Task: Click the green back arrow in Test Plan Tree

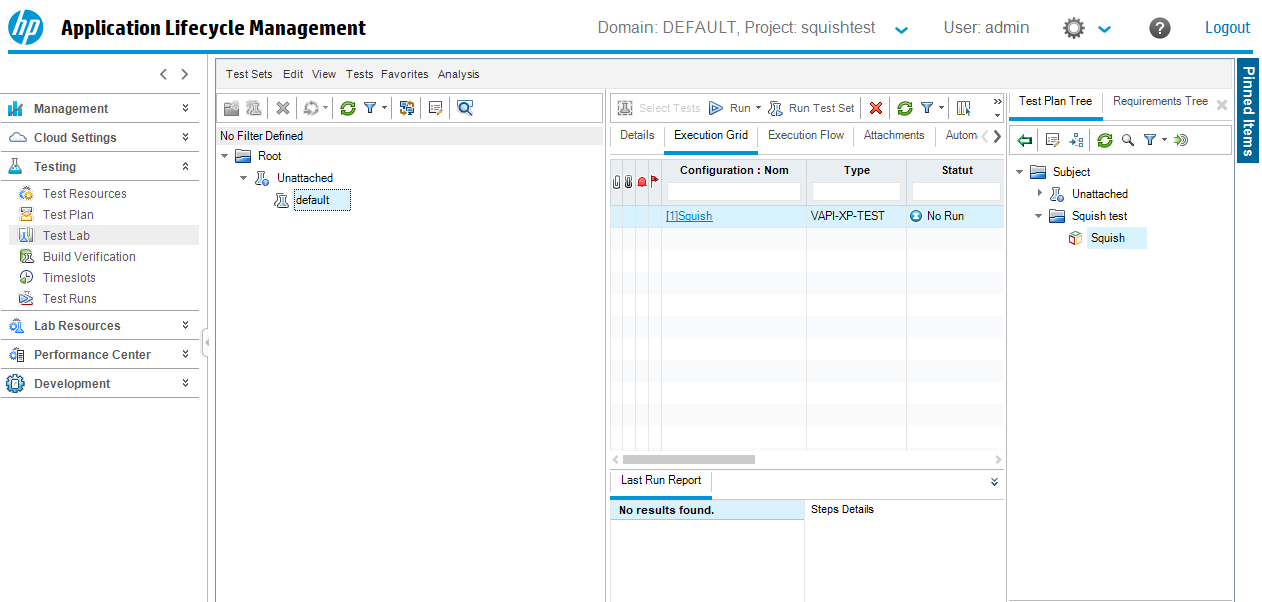Action: pyautogui.click(x=1025, y=140)
